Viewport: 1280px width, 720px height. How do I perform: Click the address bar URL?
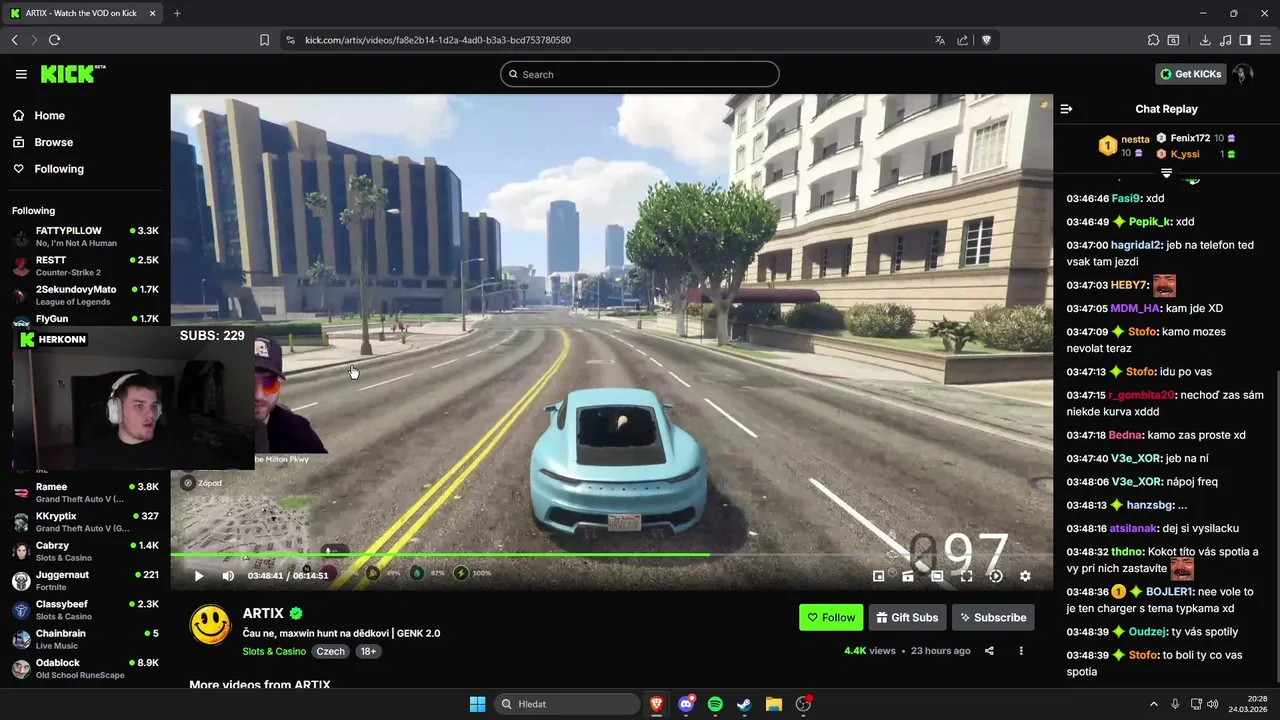[x=438, y=40]
